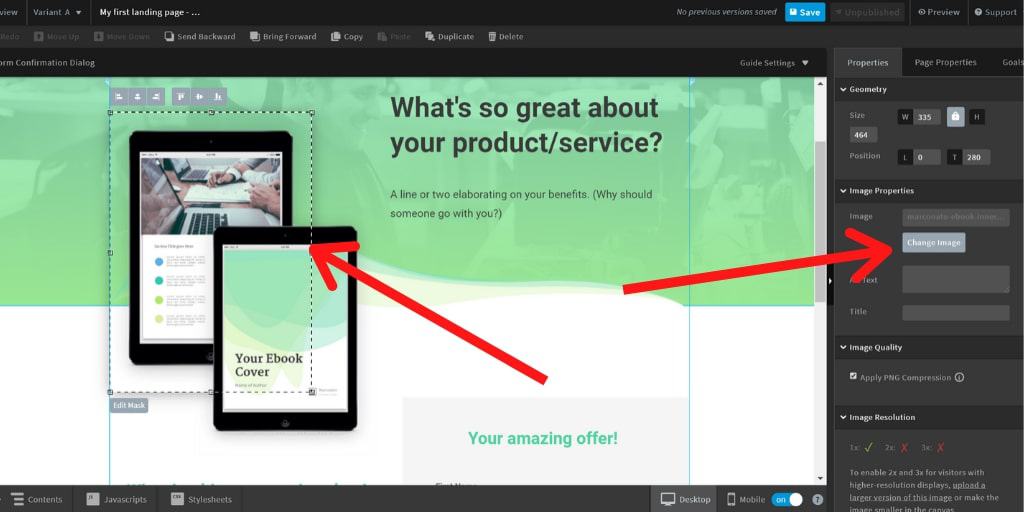Click the top position field showing 280
The height and width of the screenshot is (512, 1024).
(976, 157)
